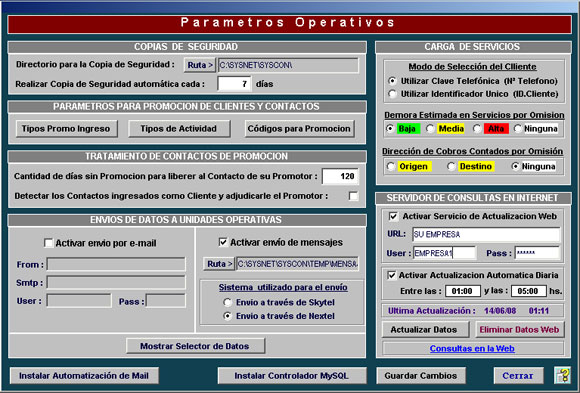Click Sistema utilizado para el envío heading
Viewport: 580px width, 393px height.
(283, 287)
